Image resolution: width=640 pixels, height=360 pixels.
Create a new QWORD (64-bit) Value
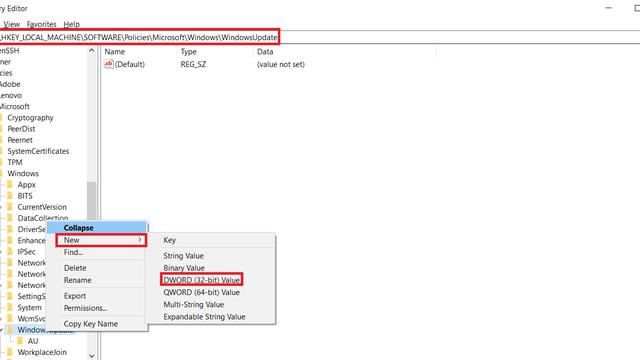point(201,292)
